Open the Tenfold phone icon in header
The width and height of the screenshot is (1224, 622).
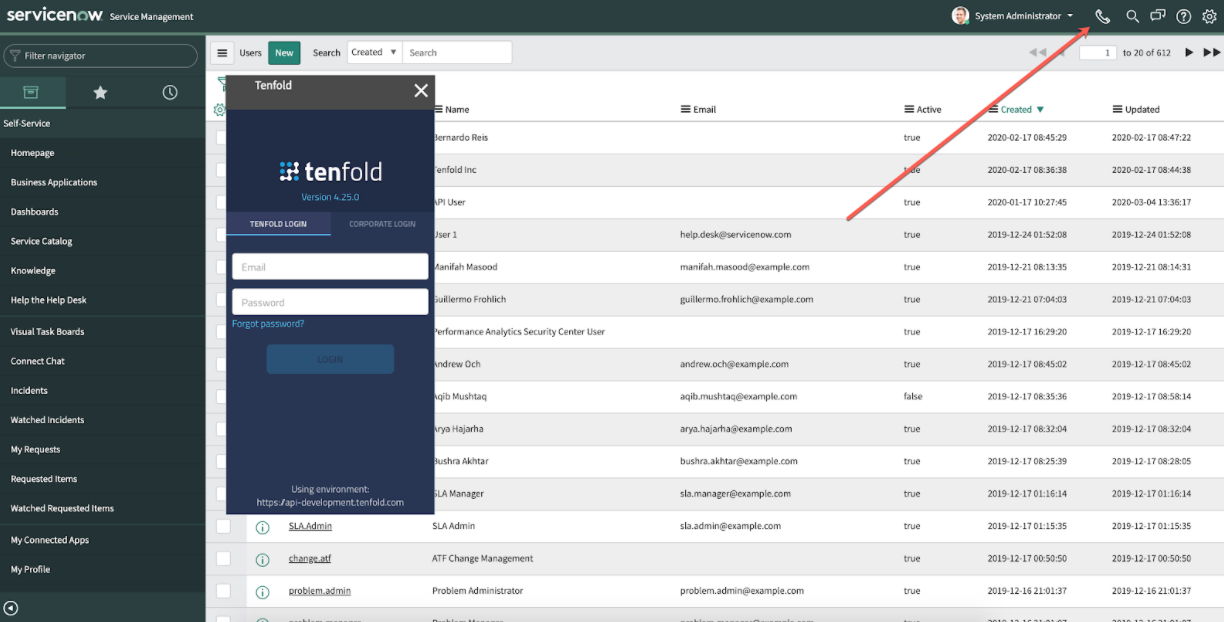point(1103,16)
